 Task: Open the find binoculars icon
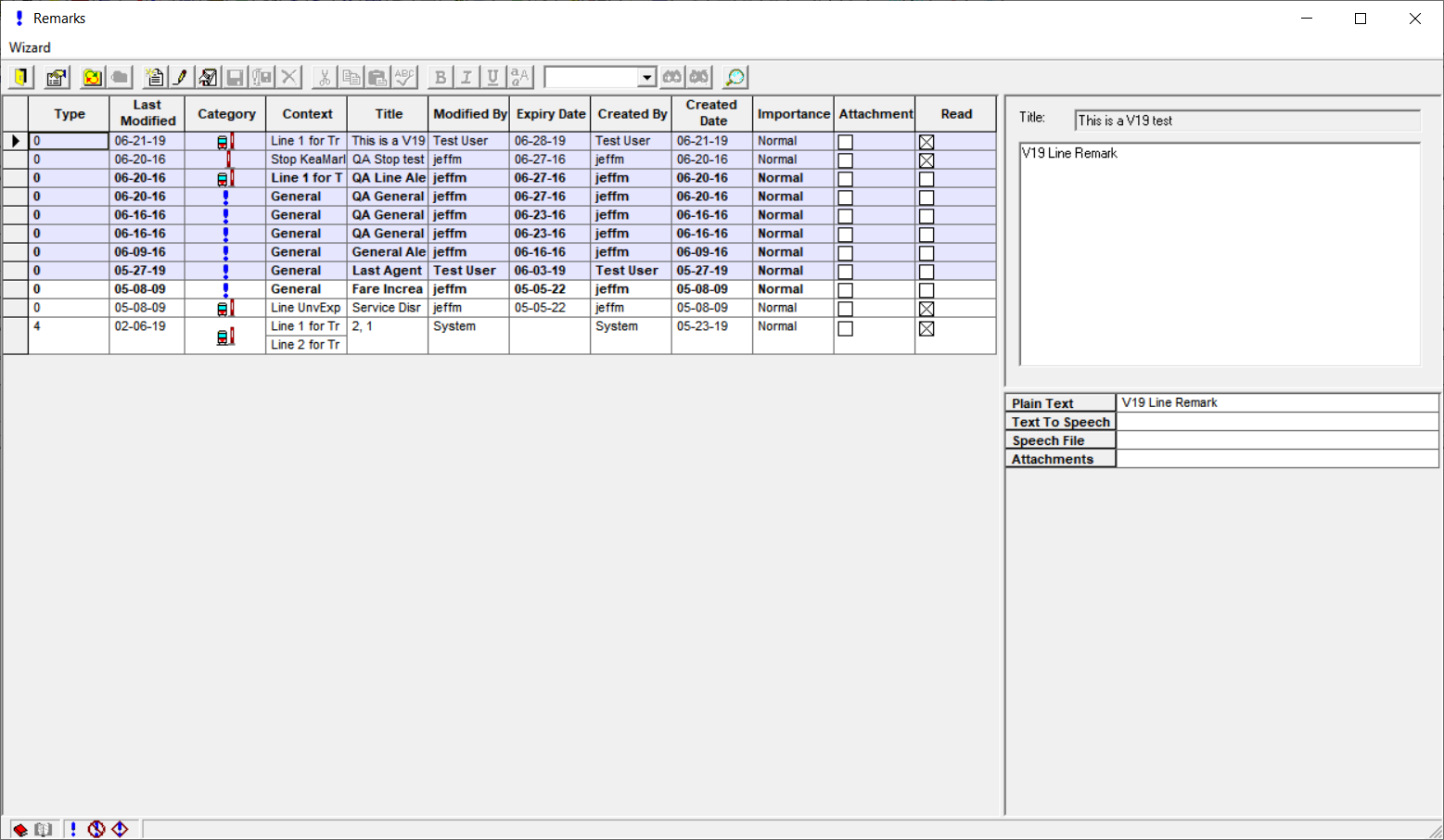click(x=673, y=77)
